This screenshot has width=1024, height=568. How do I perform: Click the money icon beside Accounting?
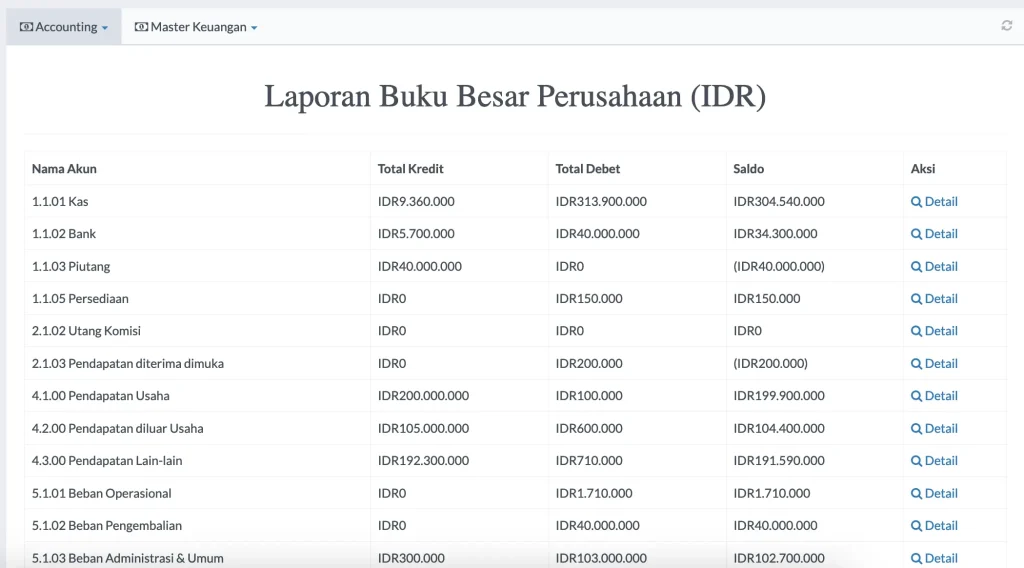tap(26, 27)
